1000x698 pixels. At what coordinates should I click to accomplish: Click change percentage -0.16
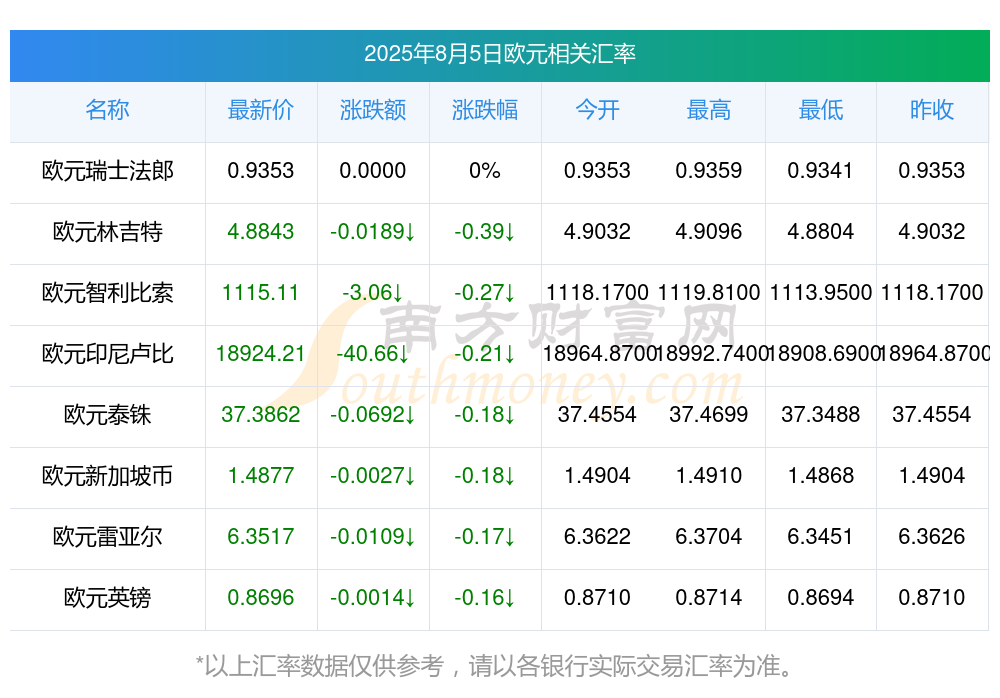(485, 598)
